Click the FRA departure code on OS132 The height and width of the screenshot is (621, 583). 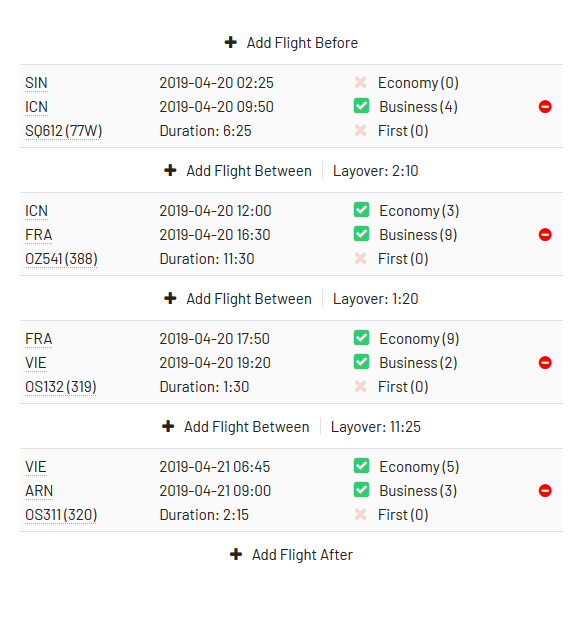[x=38, y=339]
